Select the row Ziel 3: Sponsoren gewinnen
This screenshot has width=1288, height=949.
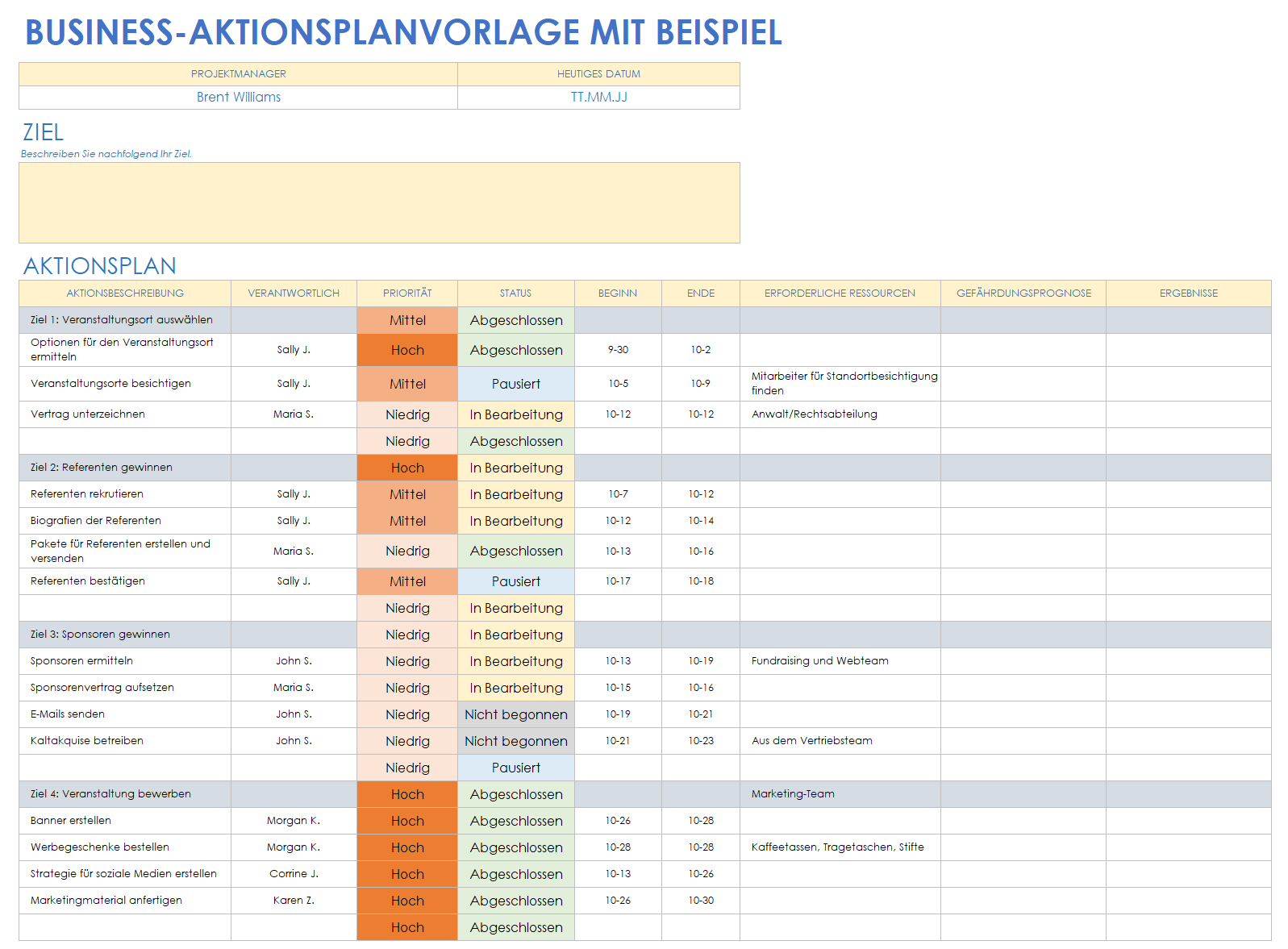(x=645, y=635)
